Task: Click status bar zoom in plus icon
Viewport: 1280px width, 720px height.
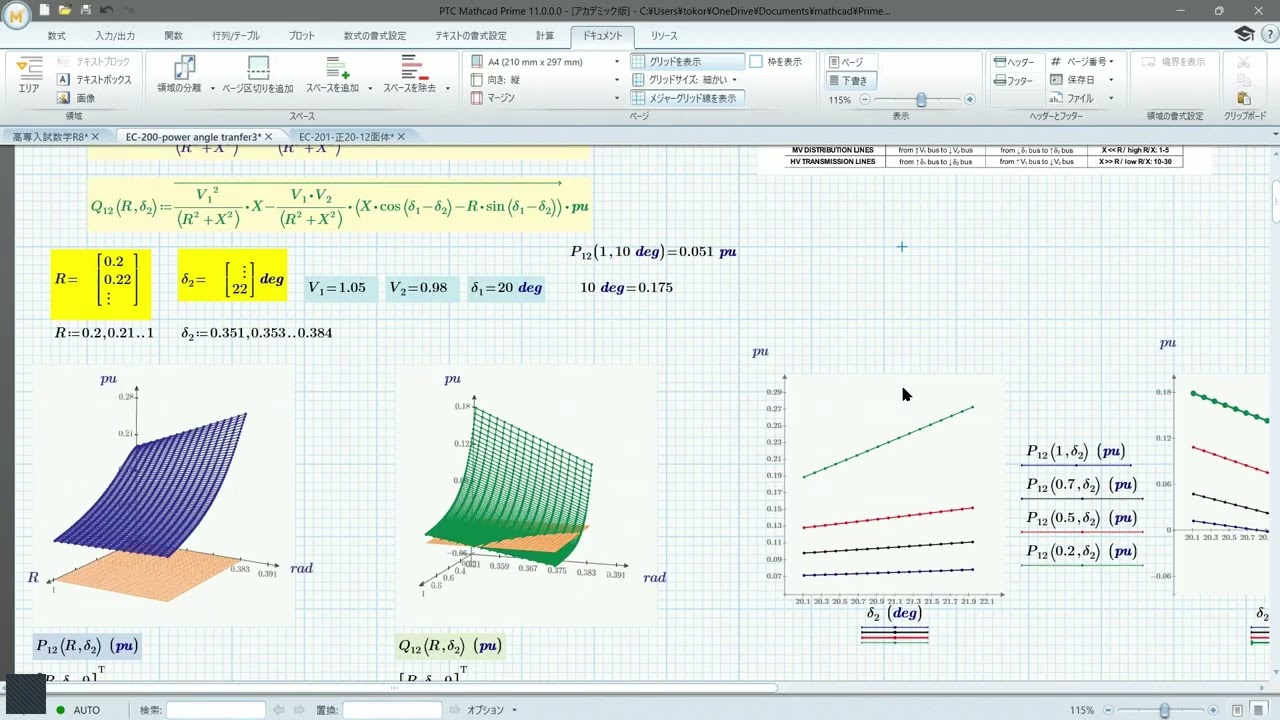Action: pyautogui.click(x=1214, y=710)
